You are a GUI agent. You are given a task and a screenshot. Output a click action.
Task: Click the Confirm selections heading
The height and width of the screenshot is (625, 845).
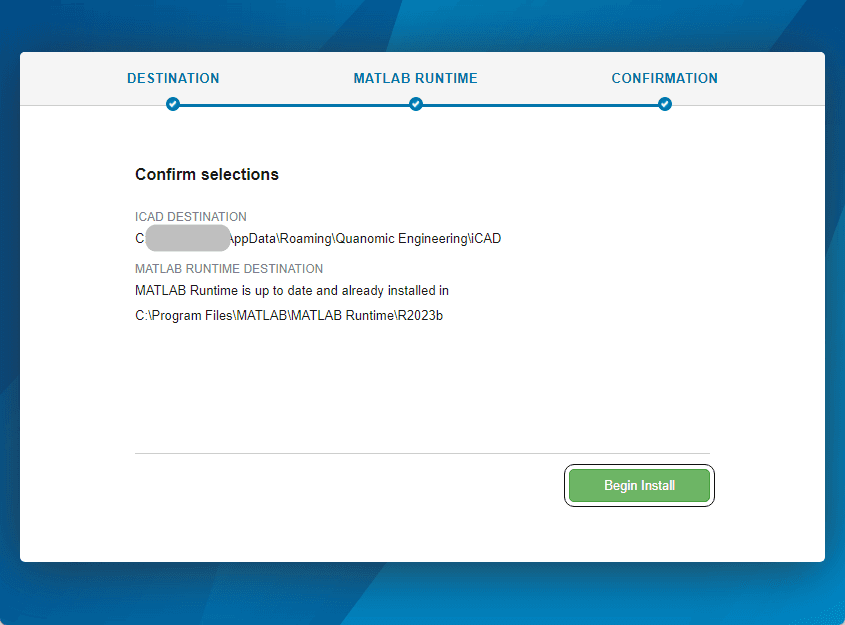click(206, 174)
